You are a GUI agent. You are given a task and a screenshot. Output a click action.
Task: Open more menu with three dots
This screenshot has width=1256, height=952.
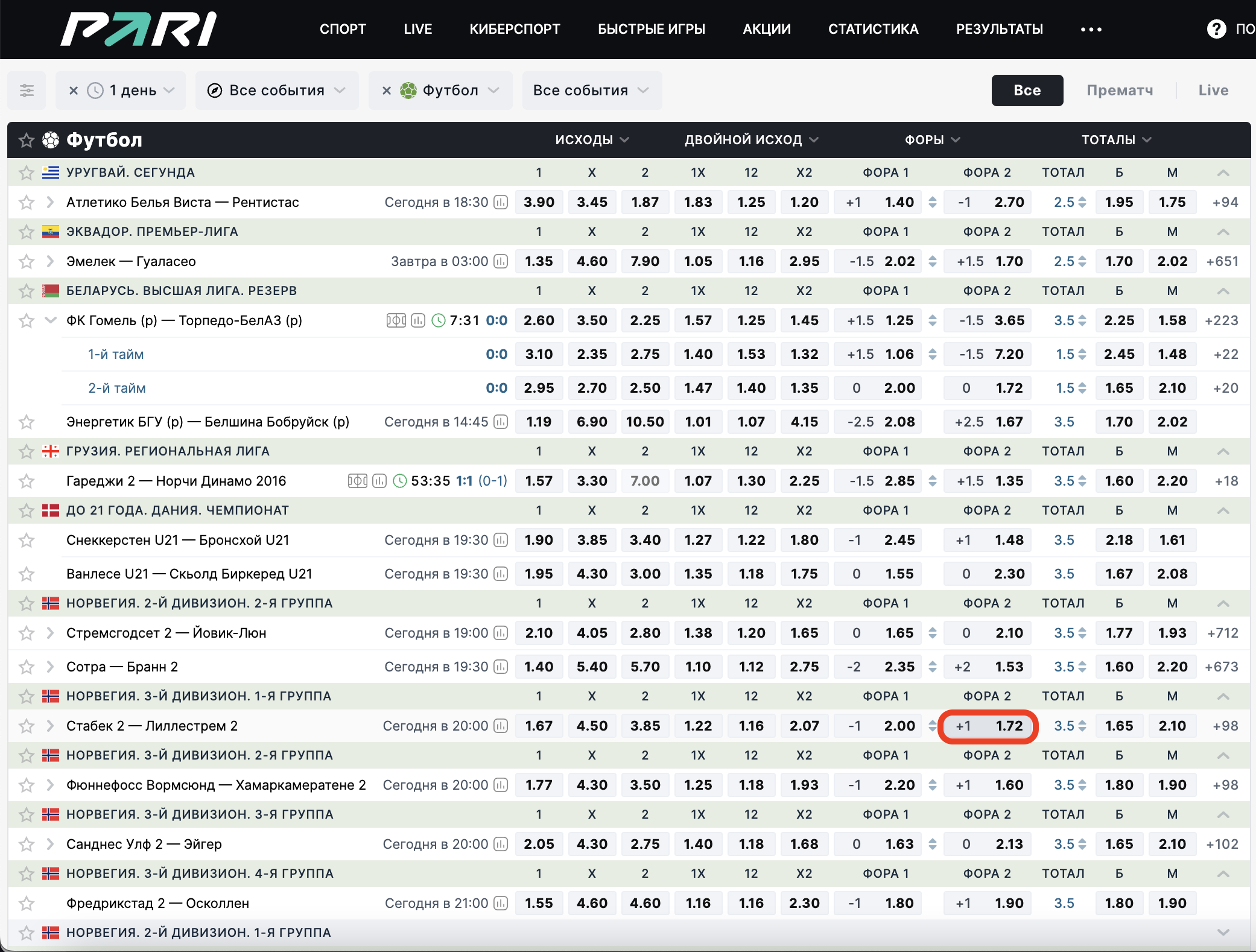1091,29
